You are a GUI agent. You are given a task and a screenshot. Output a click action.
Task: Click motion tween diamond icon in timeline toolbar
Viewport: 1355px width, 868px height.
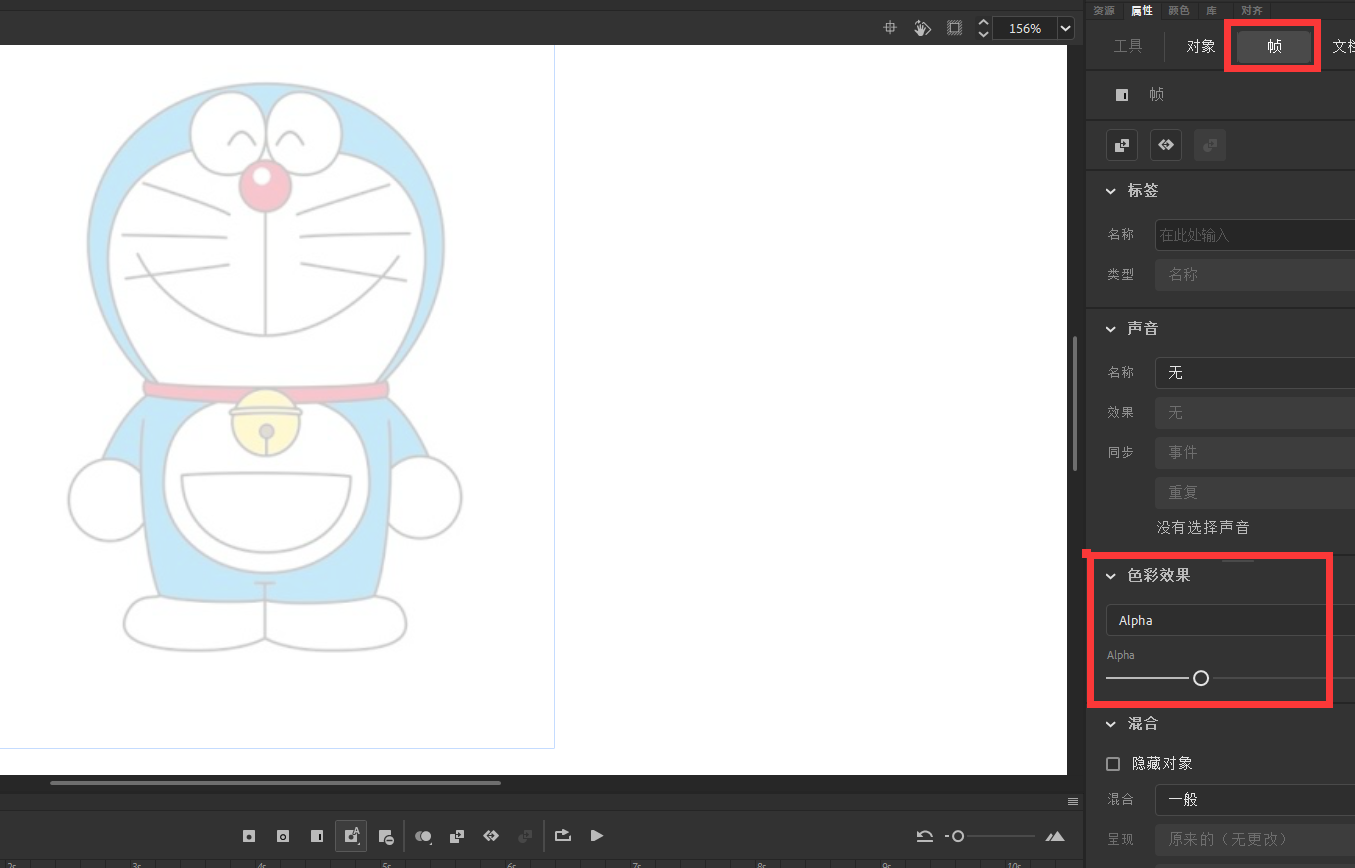tap(491, 836)
